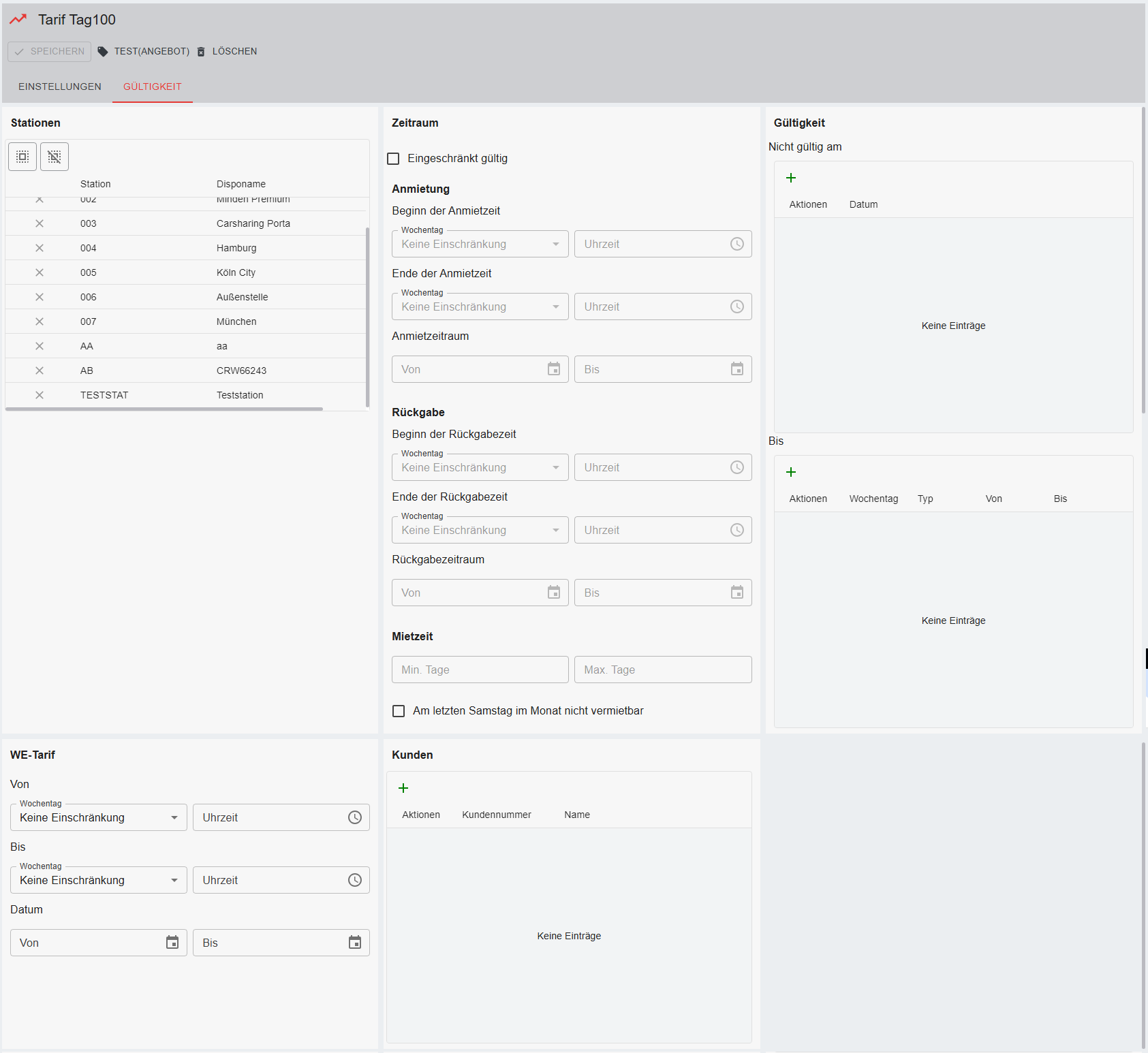The width and height of the screenshot is (1148, 1053).
Task: Remove station 004 Hamburg with X icon
Action: click(x=40, y=248)
